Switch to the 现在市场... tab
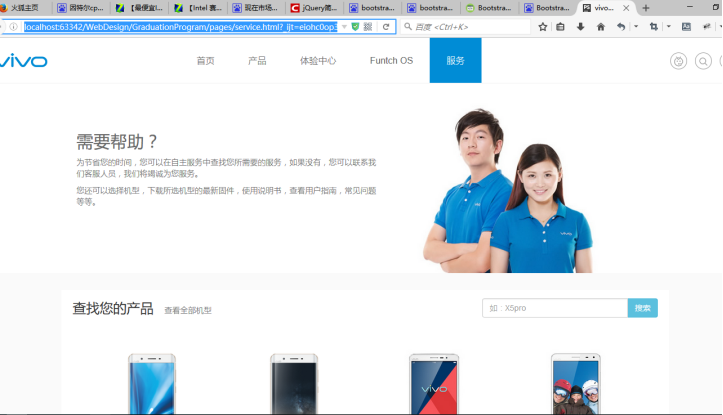The image size is (723, 415). coord(256,8)
